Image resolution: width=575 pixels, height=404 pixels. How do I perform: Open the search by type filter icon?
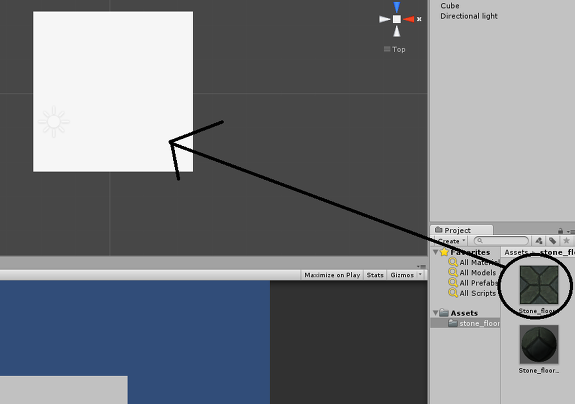tap(539, 241)
